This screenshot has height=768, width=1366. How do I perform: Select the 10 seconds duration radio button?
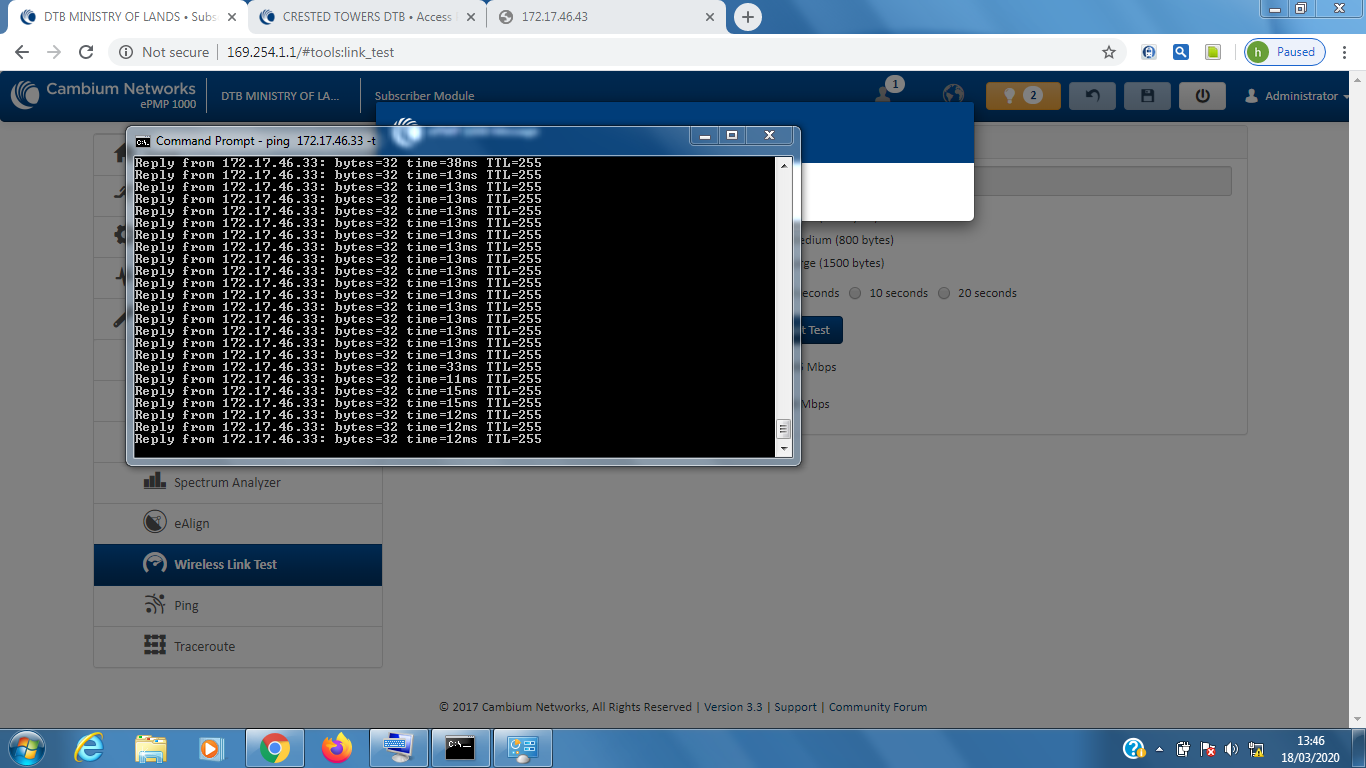click(855, 293)
